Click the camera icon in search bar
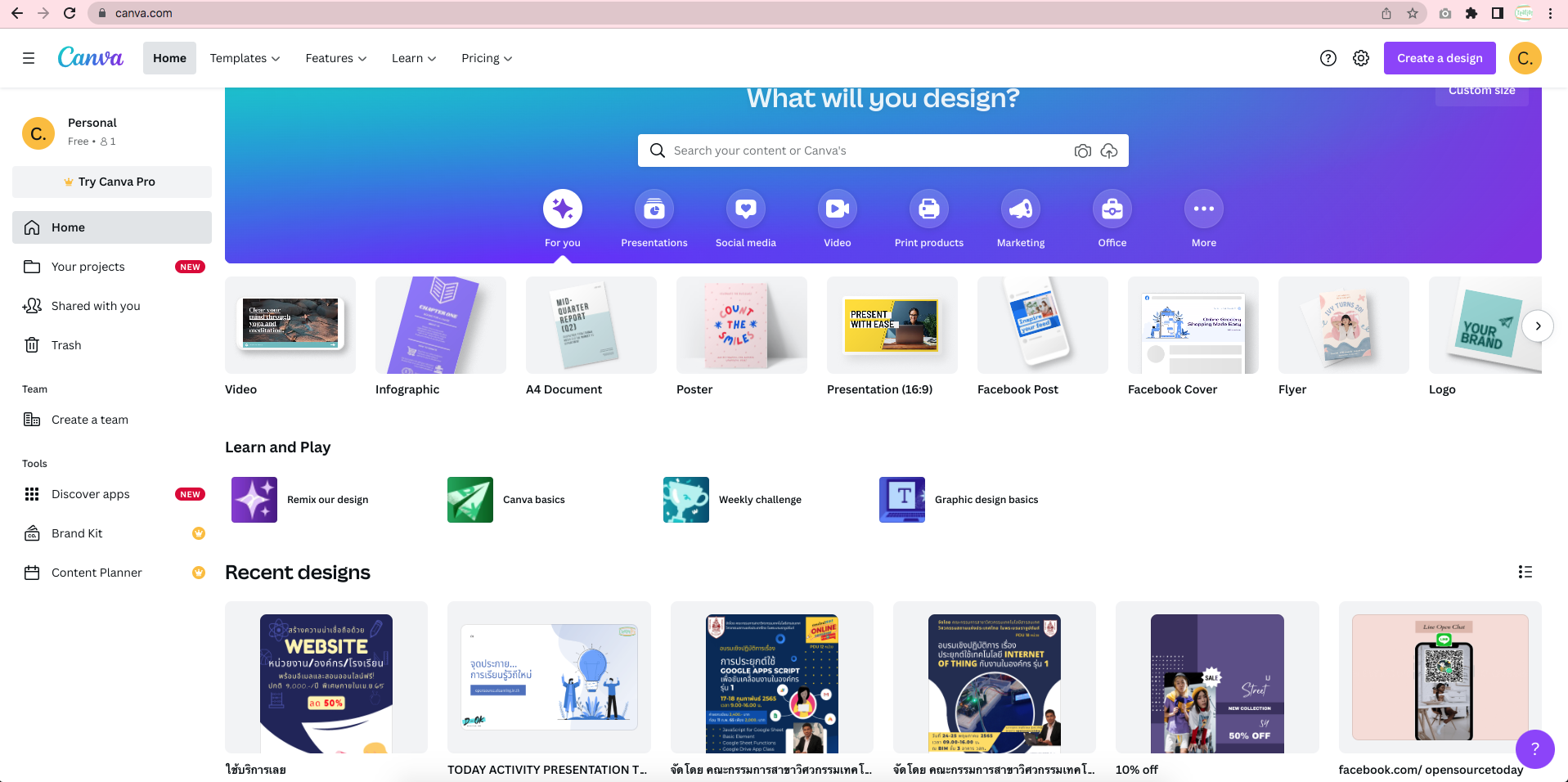Image resolution: width=1568 pixels, height=782 pixels. (x=1082, y=151)
